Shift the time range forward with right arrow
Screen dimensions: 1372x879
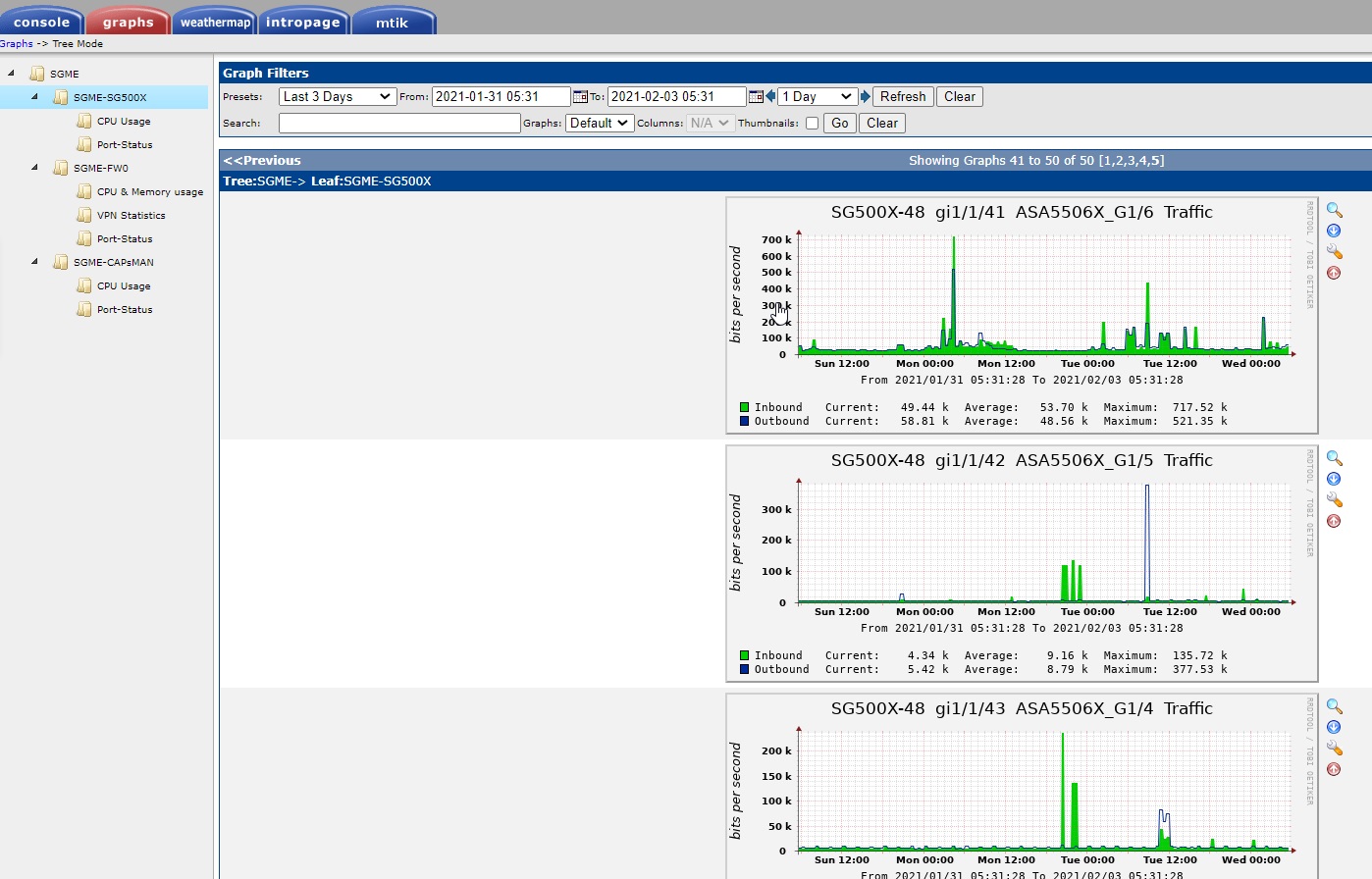pyautogui.click(x=866, y=96)
